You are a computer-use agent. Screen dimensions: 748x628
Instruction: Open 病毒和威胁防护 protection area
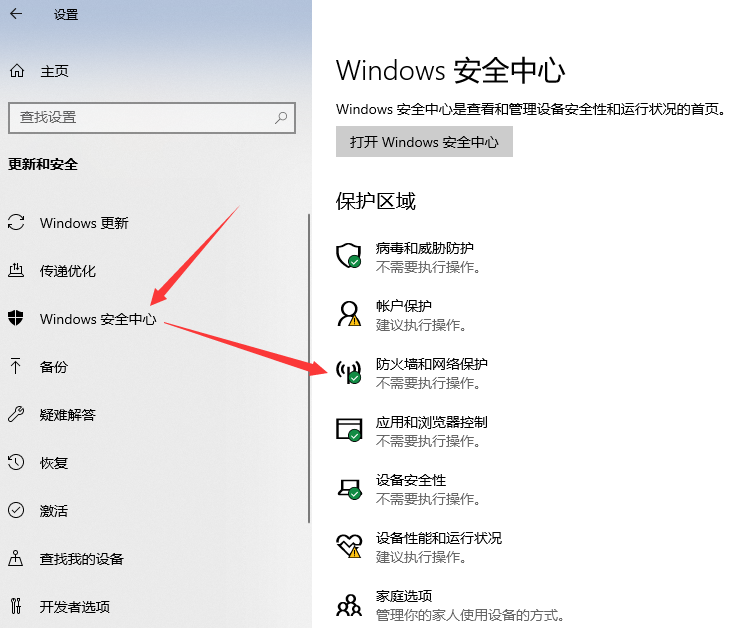coord(425,248)
